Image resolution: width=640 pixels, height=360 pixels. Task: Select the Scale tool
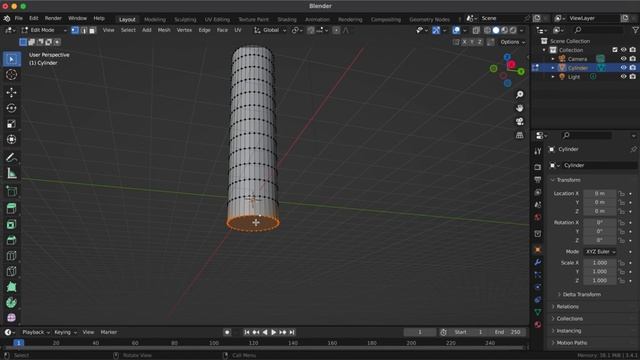pyautogui.click(x=11, y=124)
